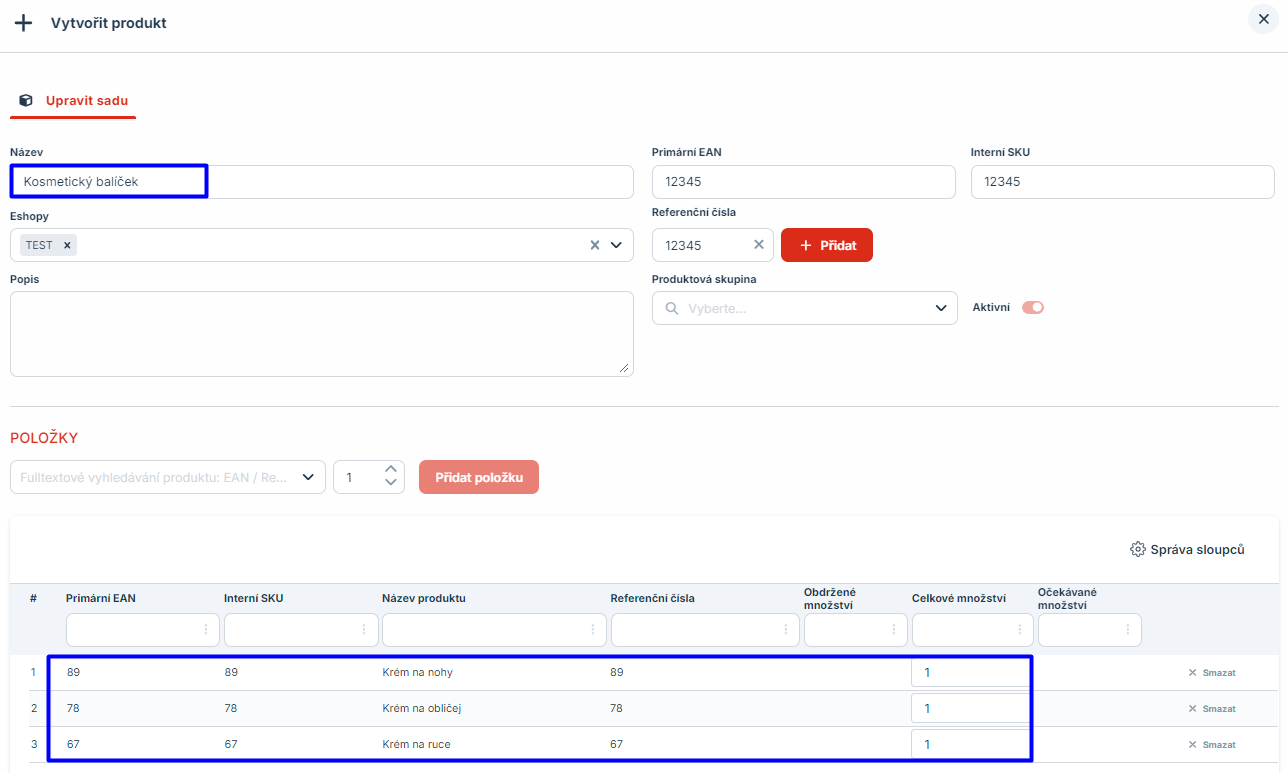The height and width of the screenshot is (773, 1288).
Task: Click the red Přidat button
Action: coord(826,245)
